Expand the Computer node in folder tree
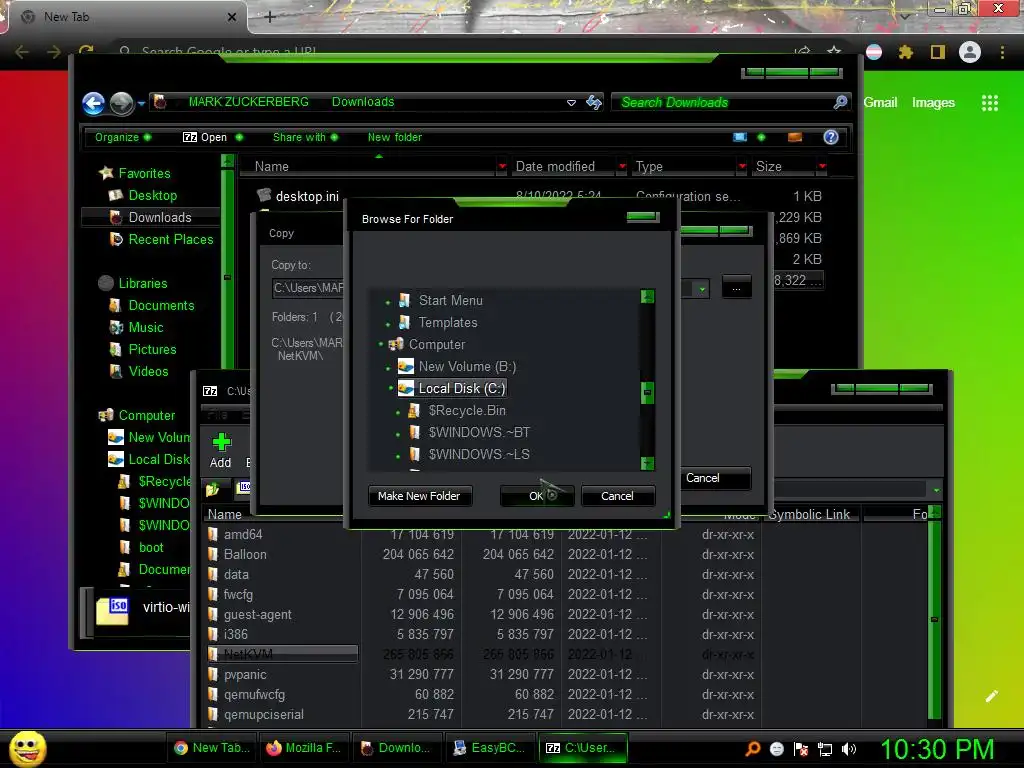The height and width of the screenshot is (768, 1024). (381, 344)
